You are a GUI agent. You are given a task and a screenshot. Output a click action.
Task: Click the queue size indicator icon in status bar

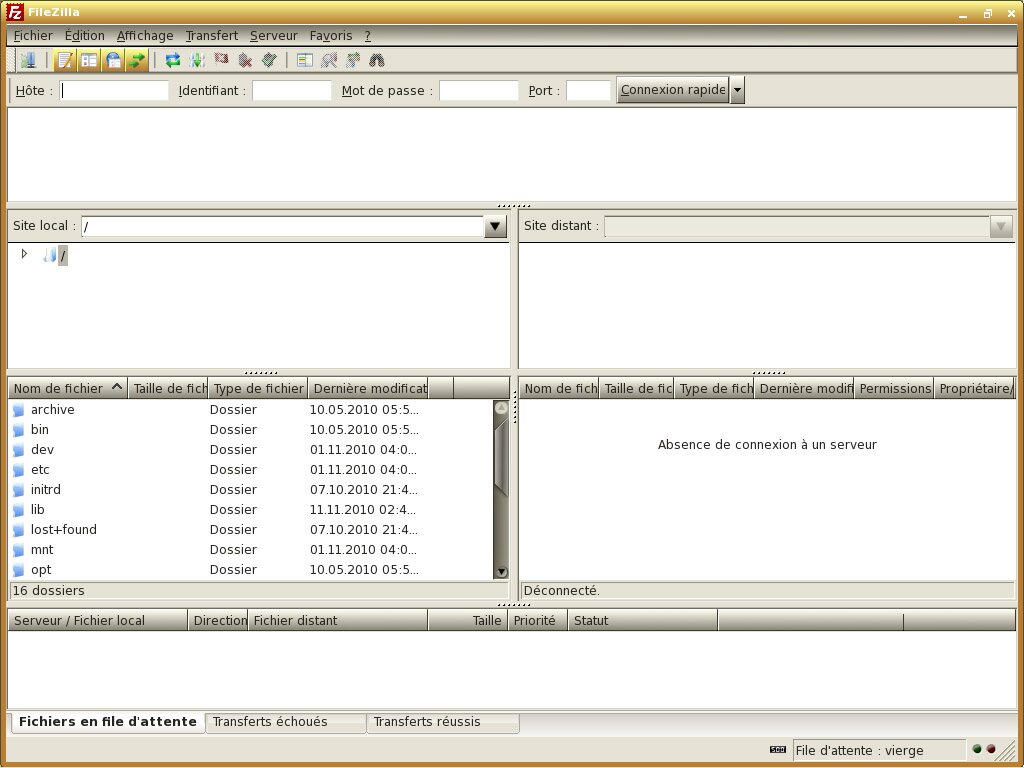[x=778, y=750]
